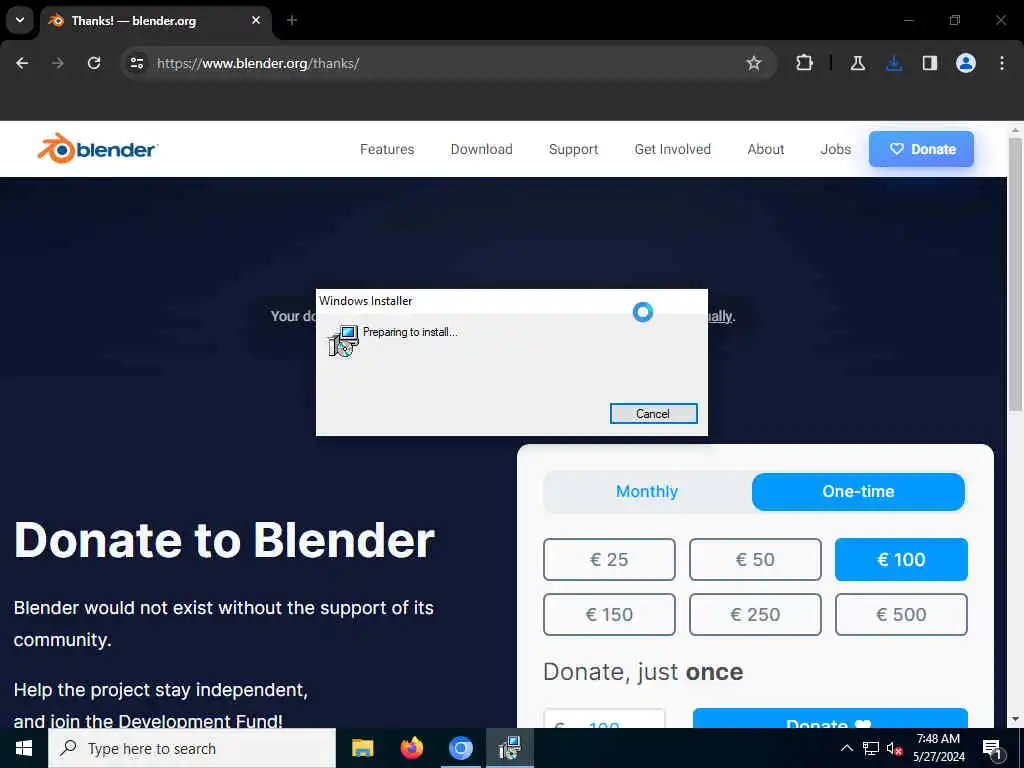Open the taskbar clock and date
The height and width of the screenshot is (768, 1024).
click(x=938, y=748)
